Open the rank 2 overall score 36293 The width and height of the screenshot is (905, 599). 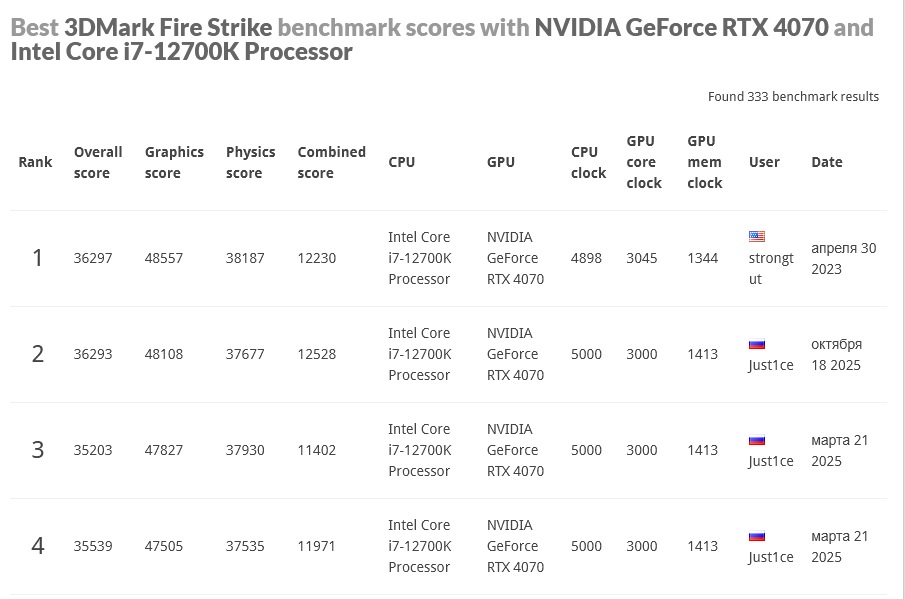click(x=93, y=354)
